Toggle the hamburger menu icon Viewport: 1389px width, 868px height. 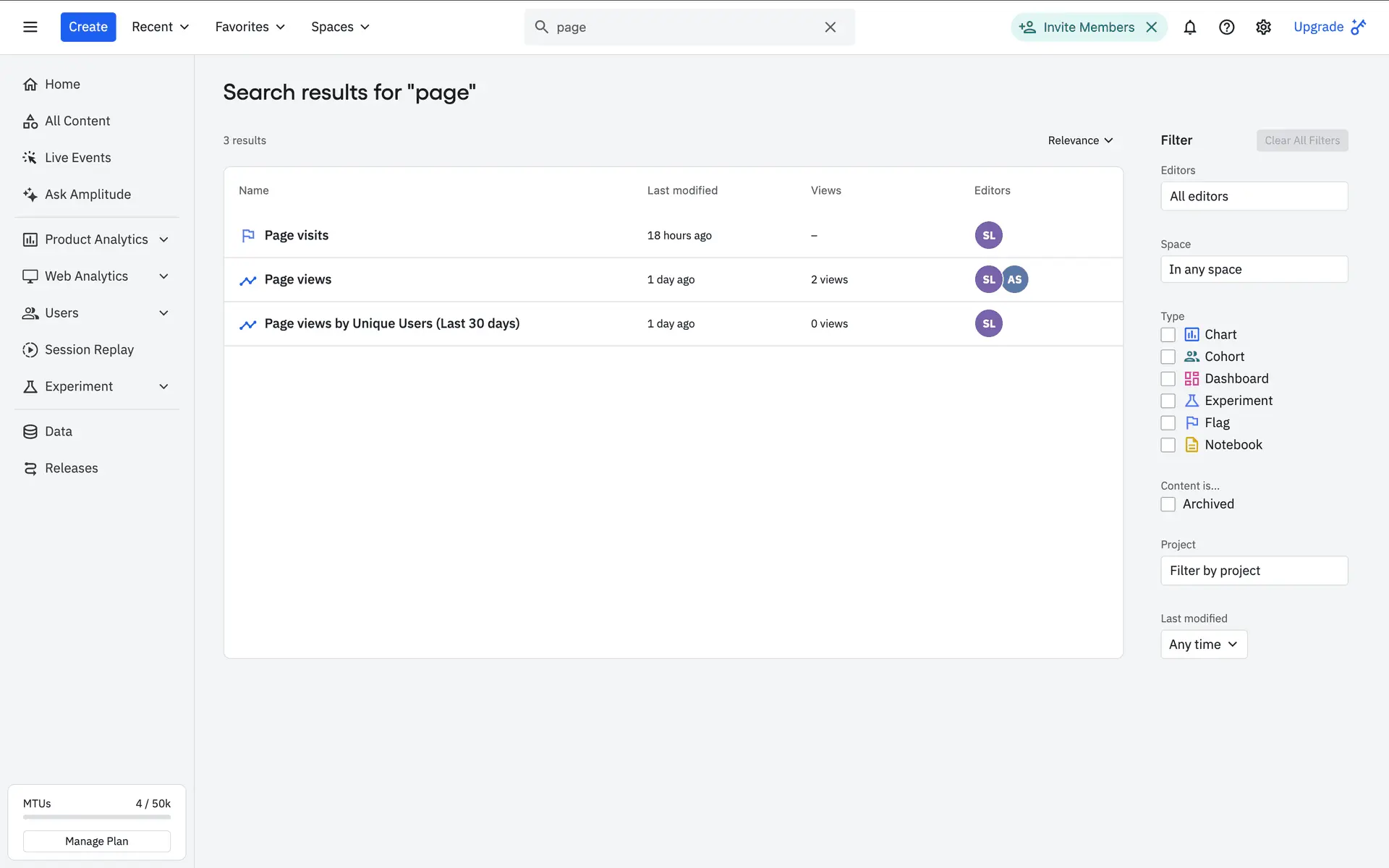coord(30,27)
